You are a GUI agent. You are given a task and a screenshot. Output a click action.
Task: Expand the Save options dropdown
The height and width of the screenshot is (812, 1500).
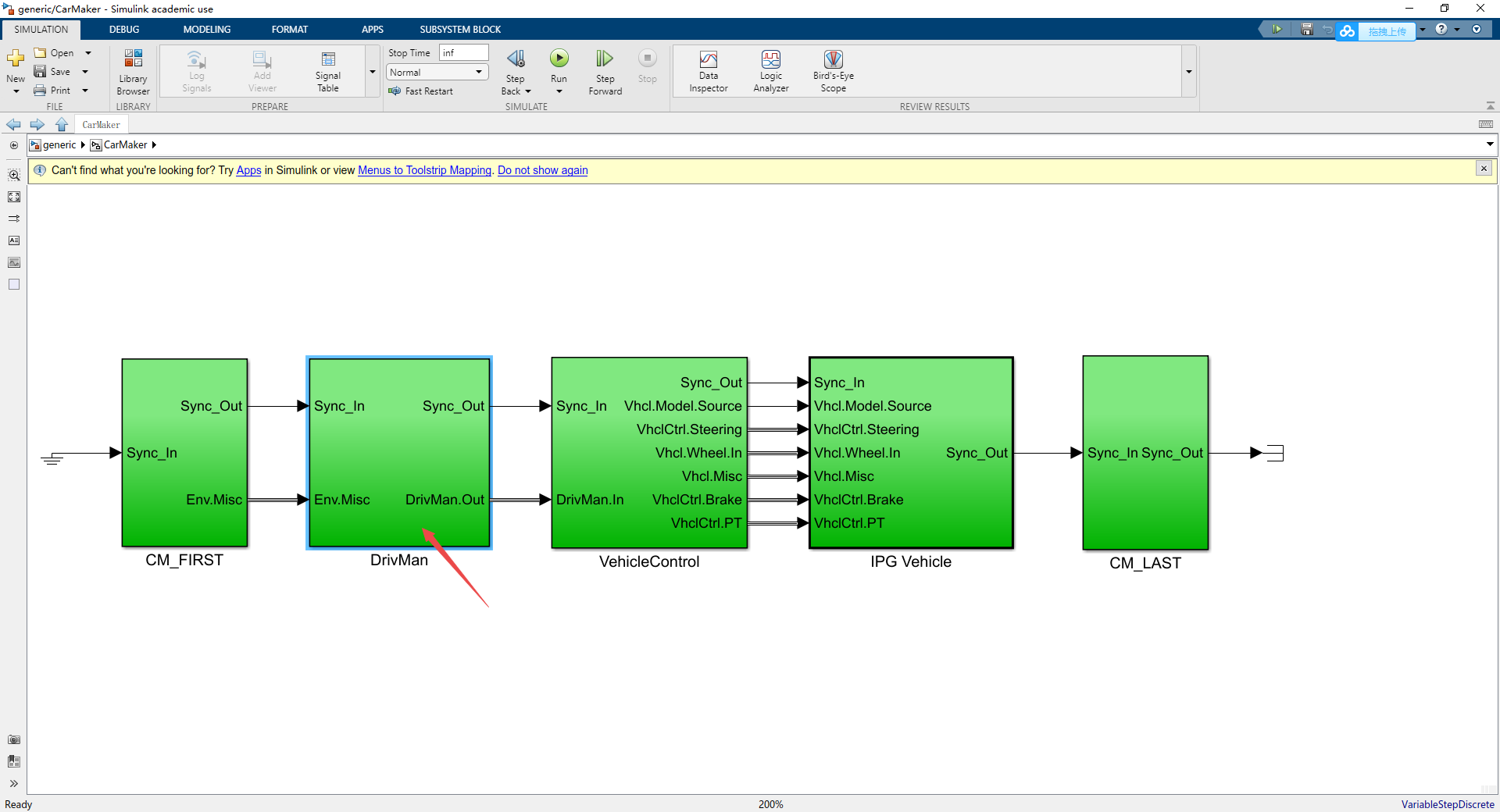pos(84,71)
